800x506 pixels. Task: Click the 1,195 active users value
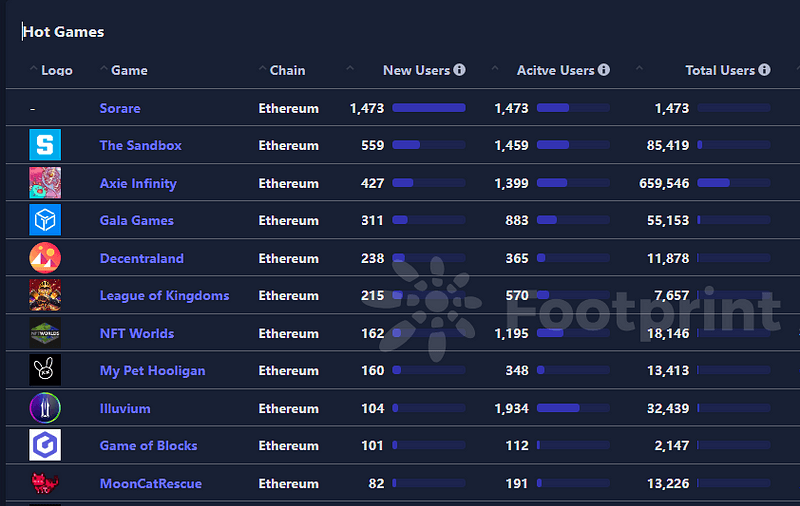click(x=511, y=333)
